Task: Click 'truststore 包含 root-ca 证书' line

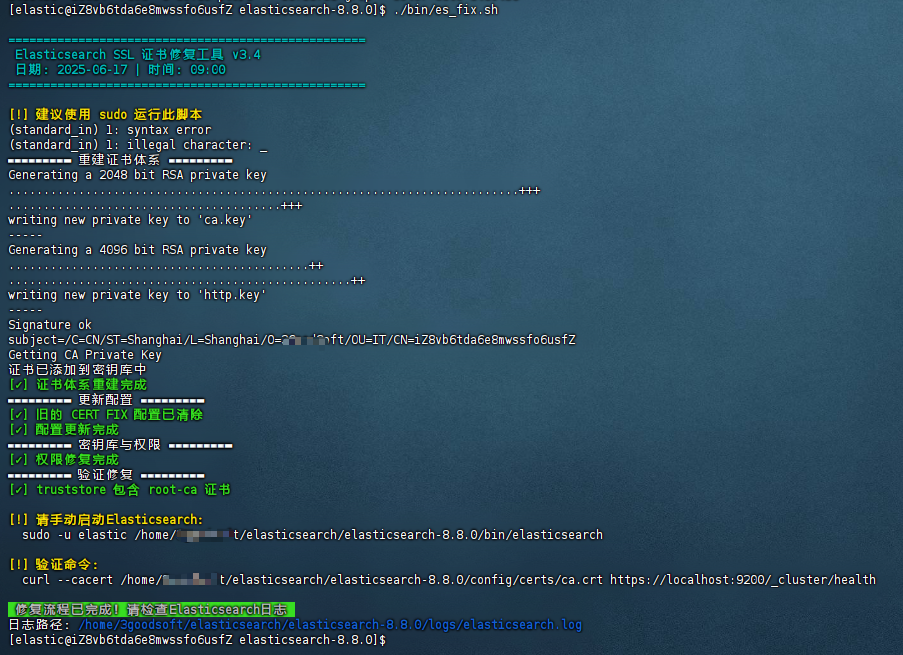Action: point(133,489)
